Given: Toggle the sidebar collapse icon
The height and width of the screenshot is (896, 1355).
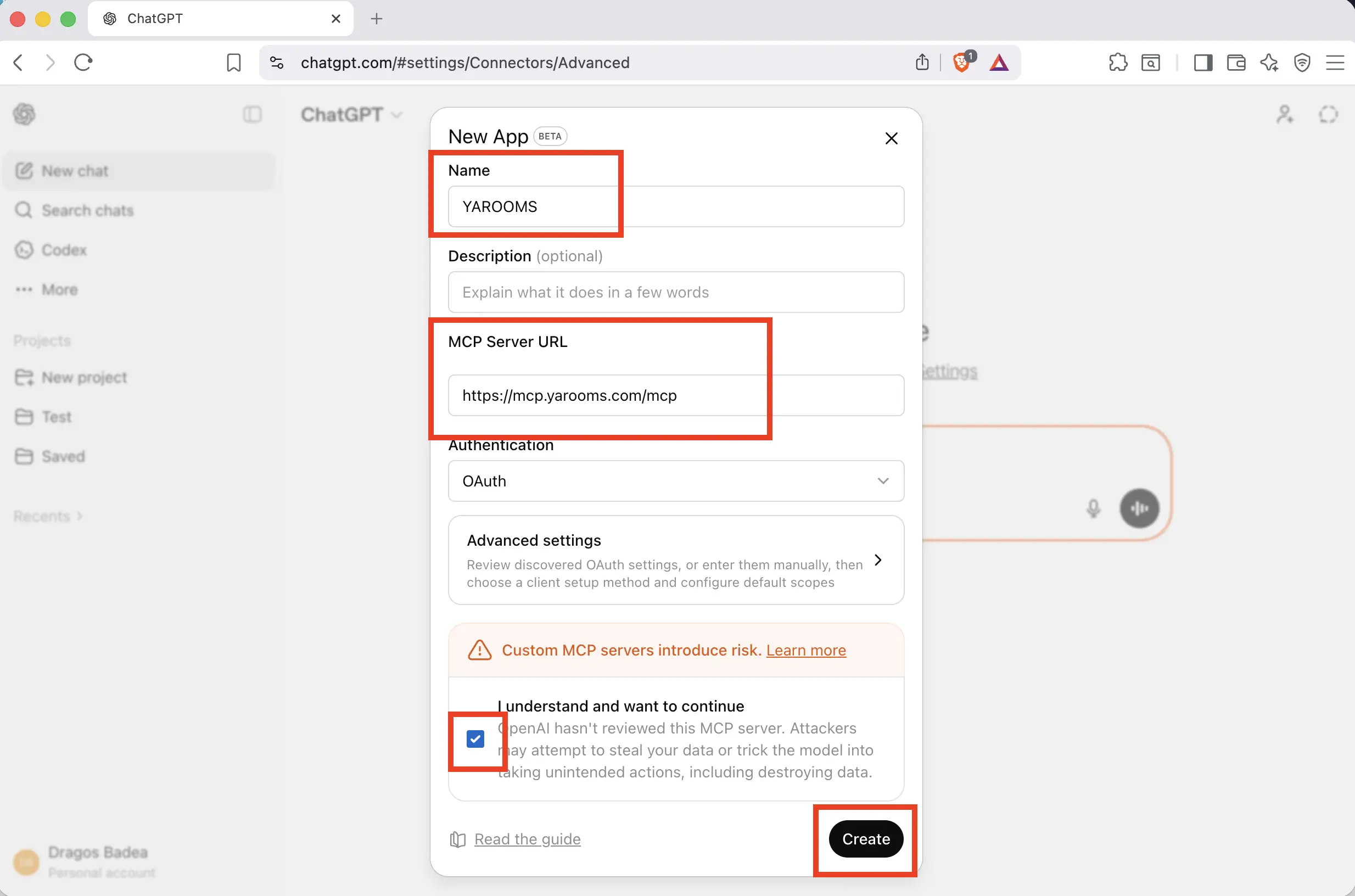Looking at the screenshot, I should [252, 114].
